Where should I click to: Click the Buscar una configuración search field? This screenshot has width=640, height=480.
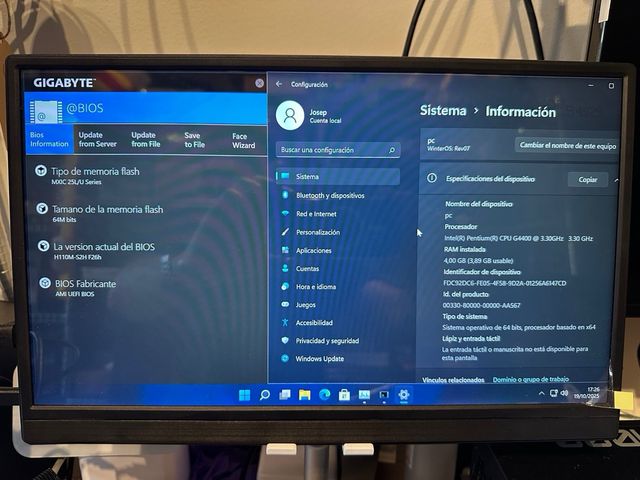pyautogui.click(x=338, y=150)
